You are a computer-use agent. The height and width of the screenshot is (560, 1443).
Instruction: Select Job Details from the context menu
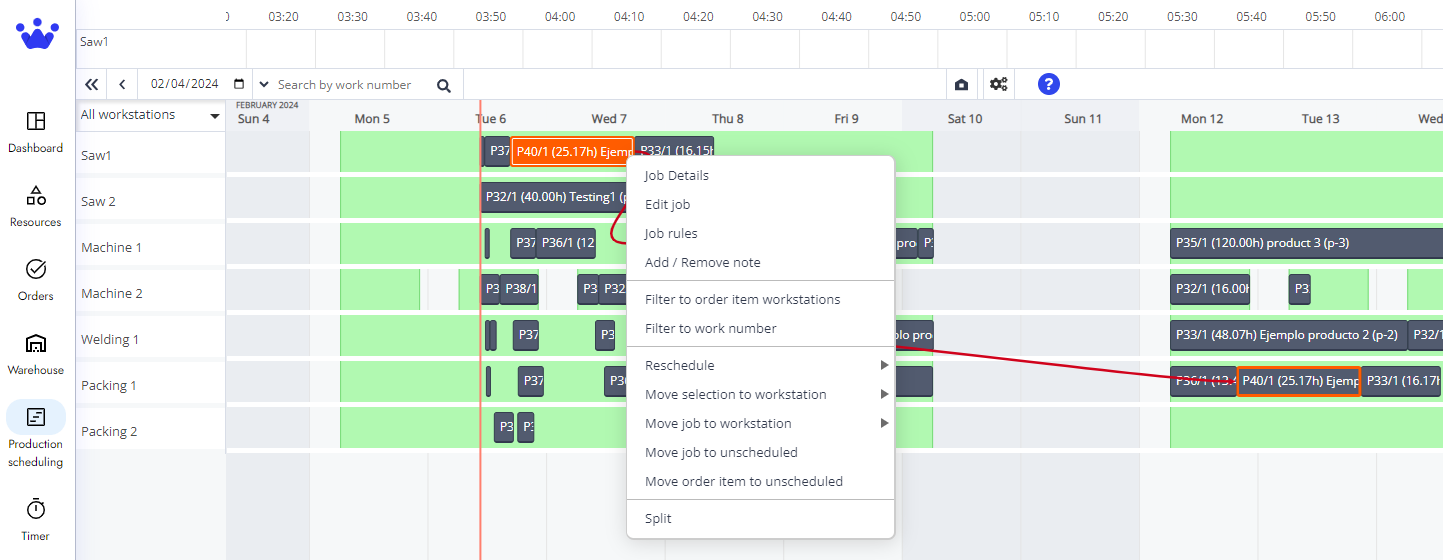[x=677, y=175]
